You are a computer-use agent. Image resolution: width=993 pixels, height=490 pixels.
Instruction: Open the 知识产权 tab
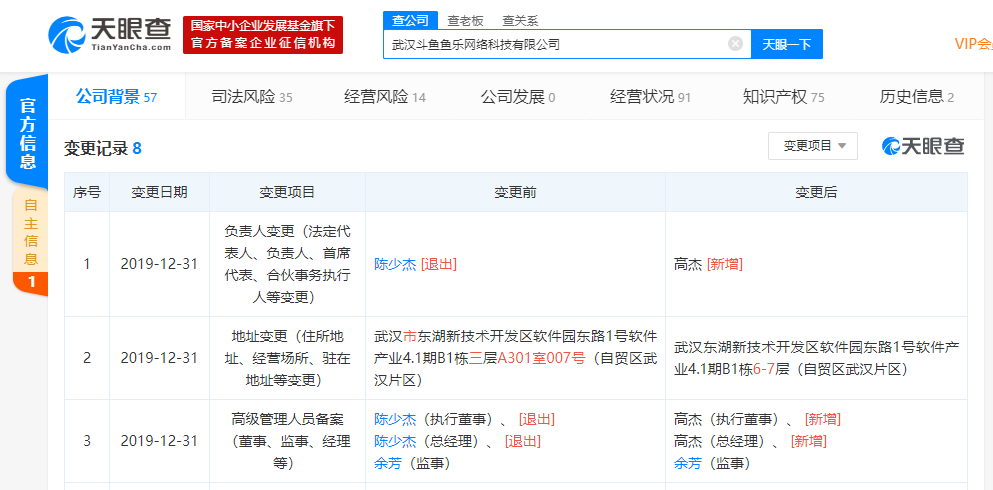click(x=783, y=97)
